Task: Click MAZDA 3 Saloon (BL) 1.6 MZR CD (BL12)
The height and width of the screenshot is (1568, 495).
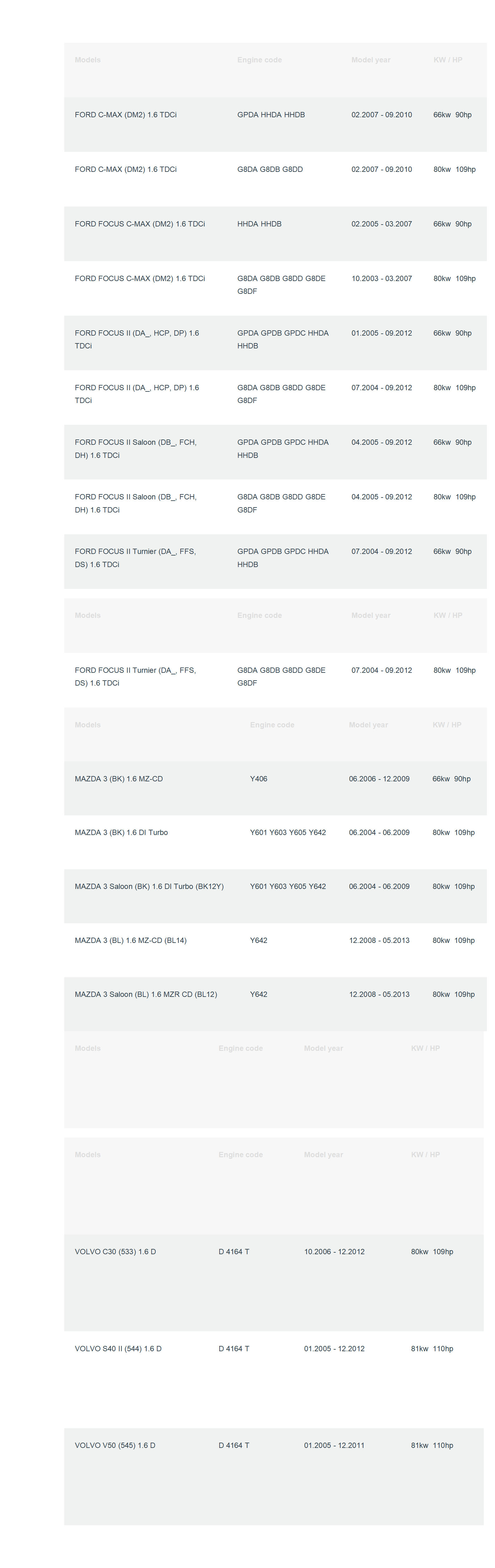Action: pyautogui.click(x=146, y=994)
